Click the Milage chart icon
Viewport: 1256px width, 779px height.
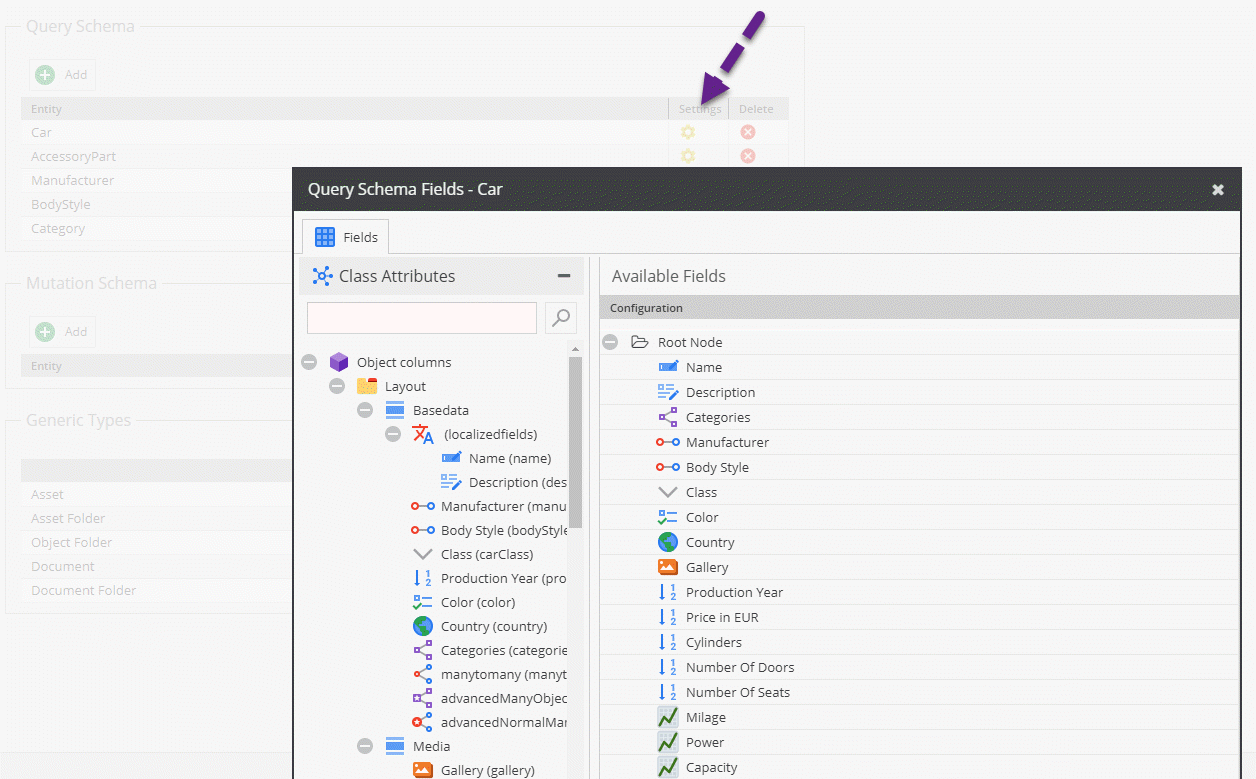(668, 717)
